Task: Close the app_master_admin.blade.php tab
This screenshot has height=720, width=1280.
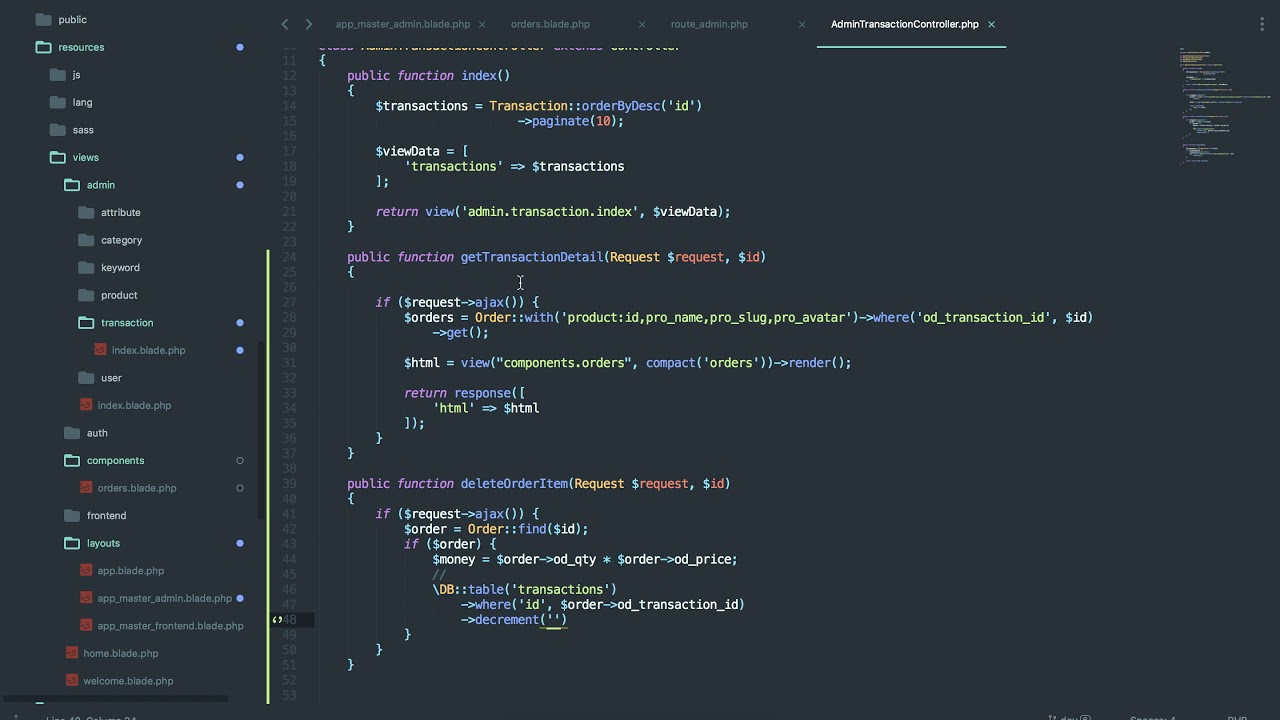Action: [x=482, y=24]
